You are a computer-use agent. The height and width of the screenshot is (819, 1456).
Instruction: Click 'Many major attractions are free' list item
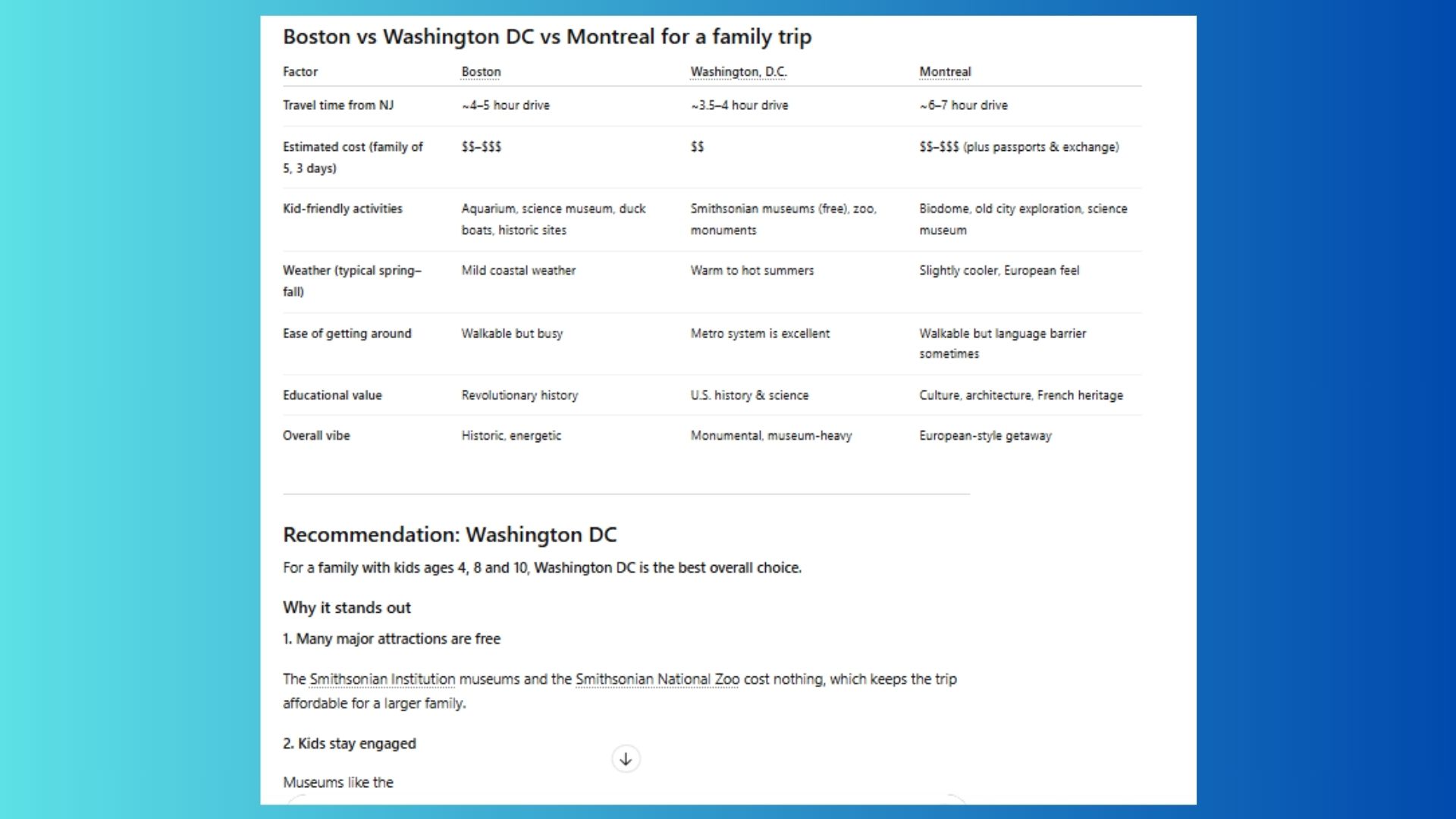click(391, 639)
